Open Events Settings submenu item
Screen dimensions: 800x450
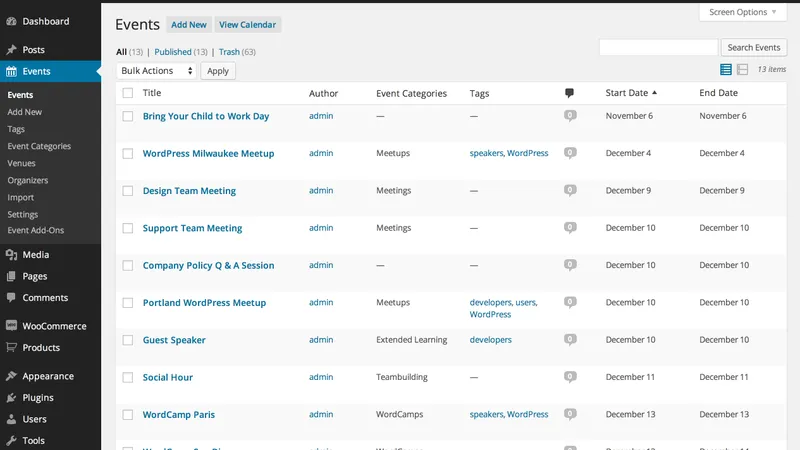click(22, 214)
